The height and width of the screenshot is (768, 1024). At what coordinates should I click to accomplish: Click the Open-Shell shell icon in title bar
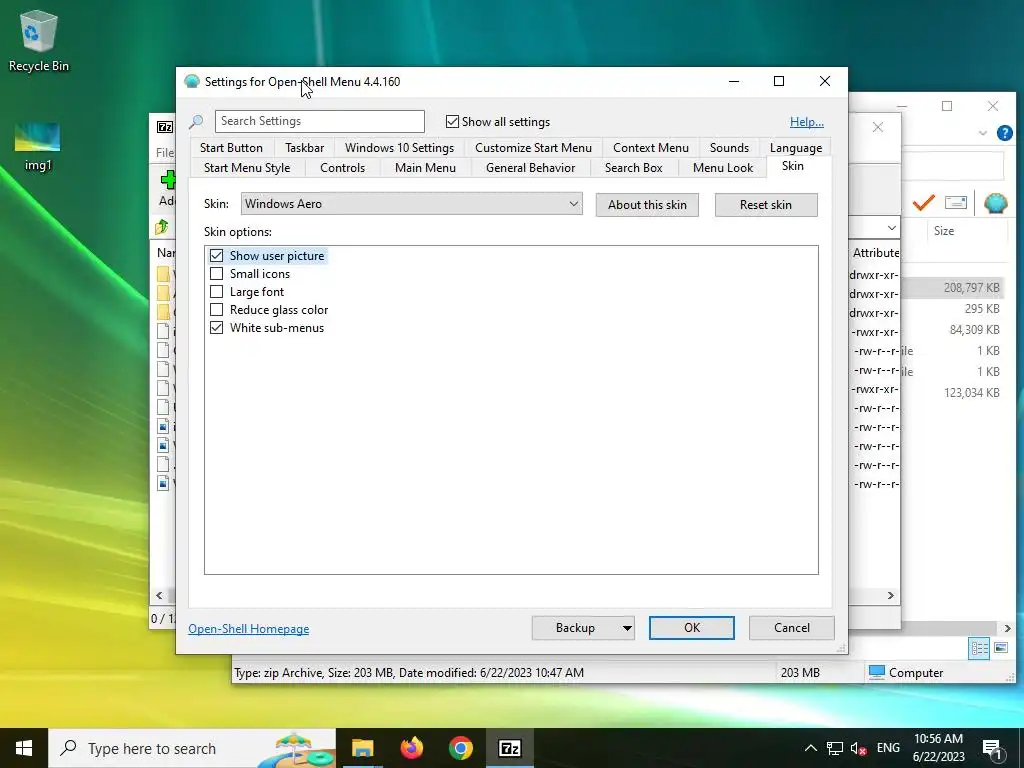(191, 82)
